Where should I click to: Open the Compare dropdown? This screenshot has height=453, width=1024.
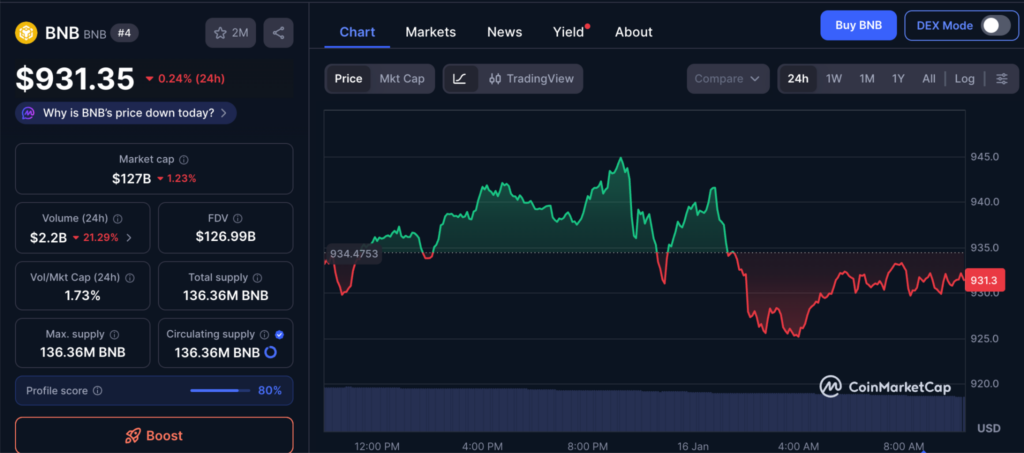tap(727, 79)
